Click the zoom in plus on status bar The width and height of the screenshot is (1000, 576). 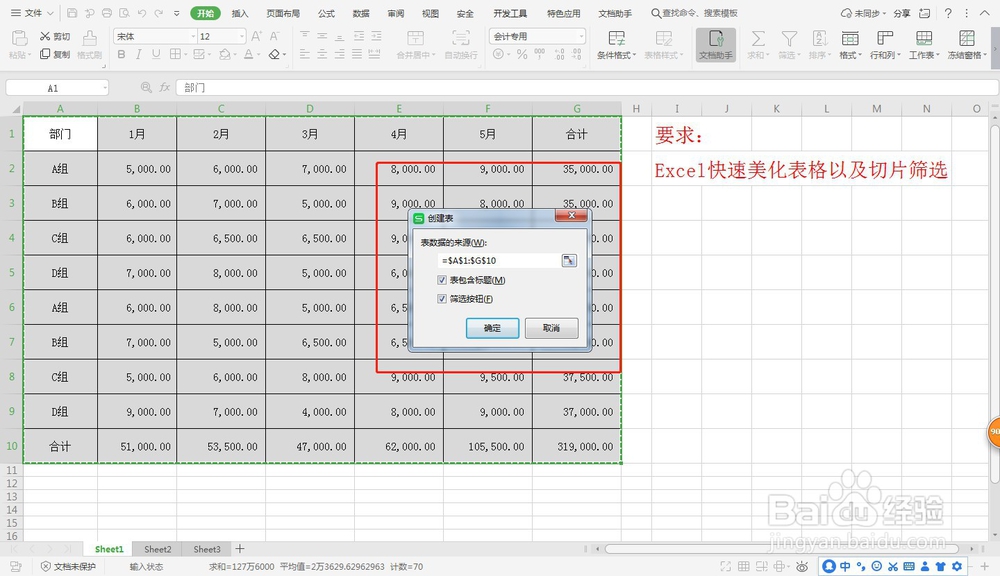pyautogui.click(x=985, y=566)
